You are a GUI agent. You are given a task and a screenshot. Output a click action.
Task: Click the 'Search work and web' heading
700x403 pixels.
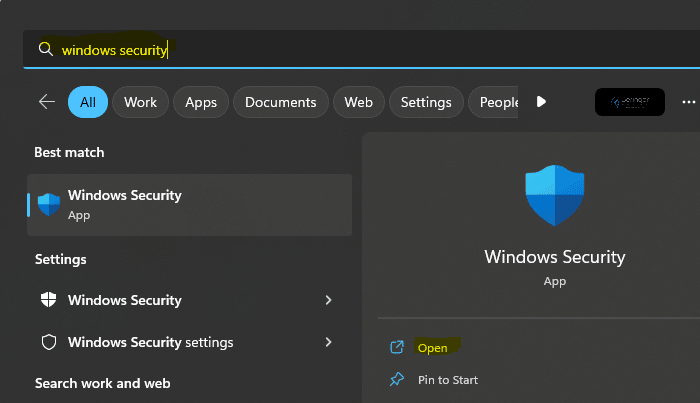(103, 383)
